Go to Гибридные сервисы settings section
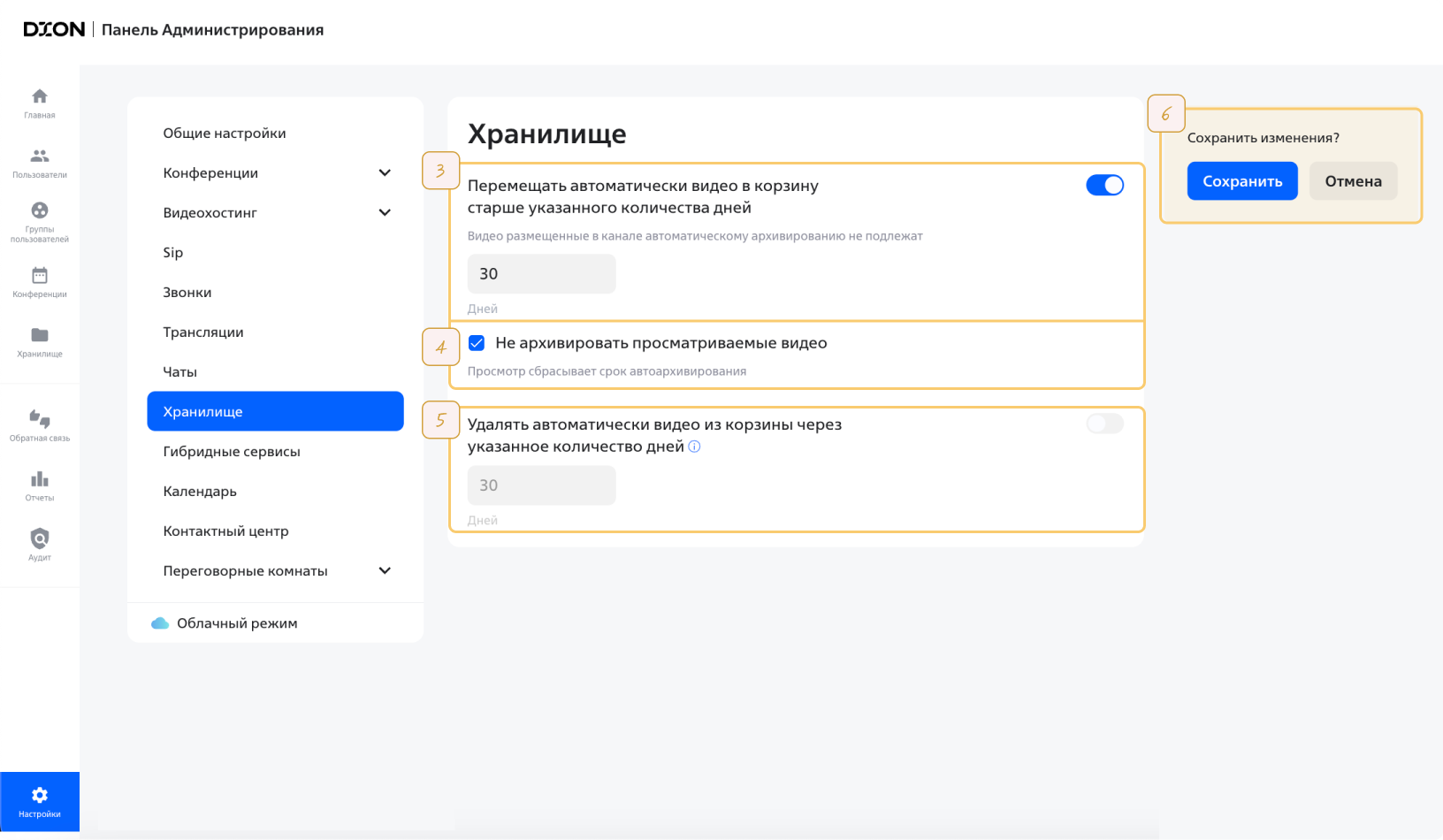Screen dimensions: 1443x840 (x=232, y=452)
